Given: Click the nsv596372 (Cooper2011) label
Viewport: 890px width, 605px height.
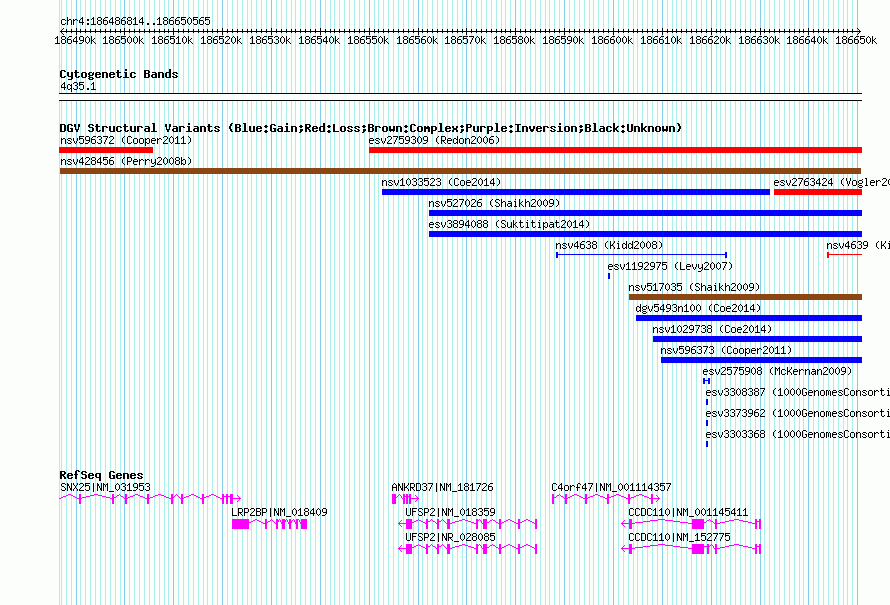Looking at the screenshot, I should tap(126, 140).
